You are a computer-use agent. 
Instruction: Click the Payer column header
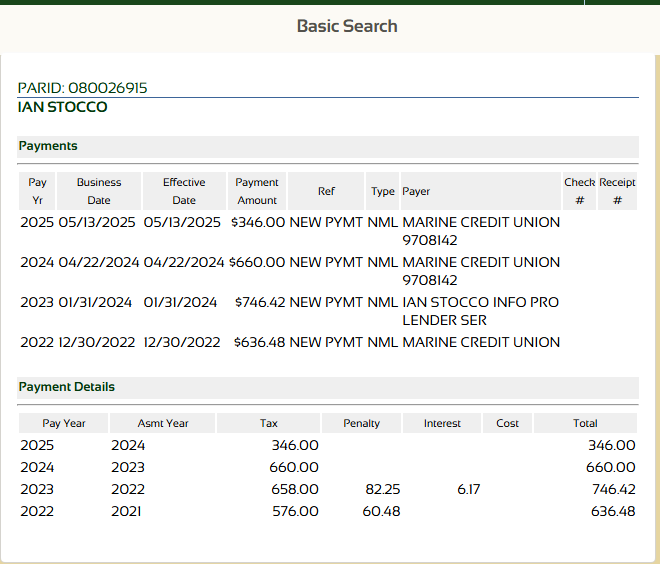click(x=416, y=191)
